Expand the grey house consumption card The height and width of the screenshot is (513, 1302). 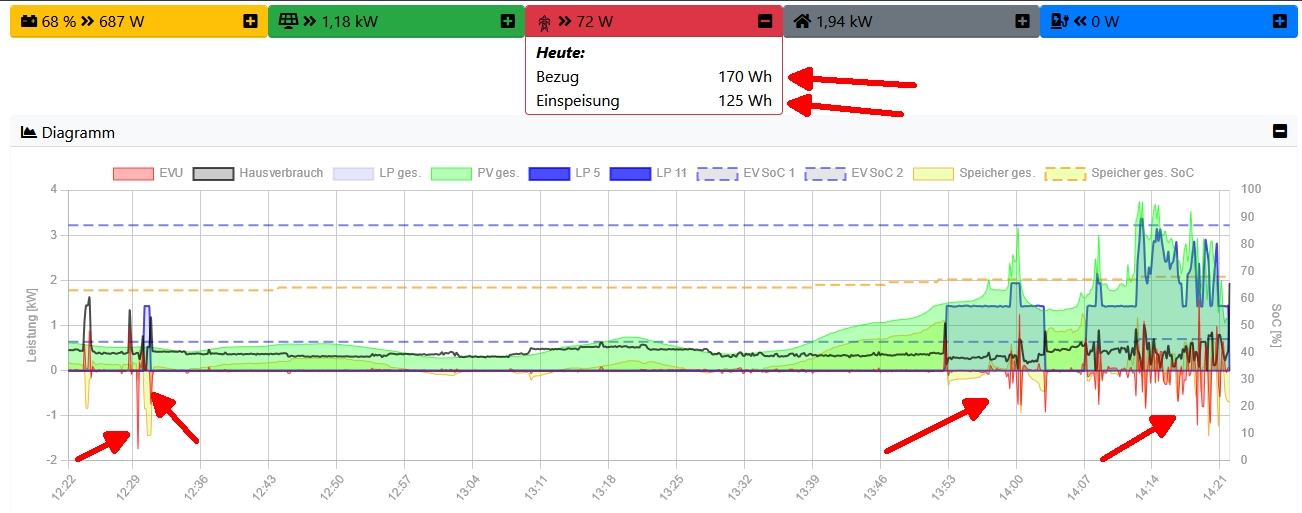(x=1022, y=21)
